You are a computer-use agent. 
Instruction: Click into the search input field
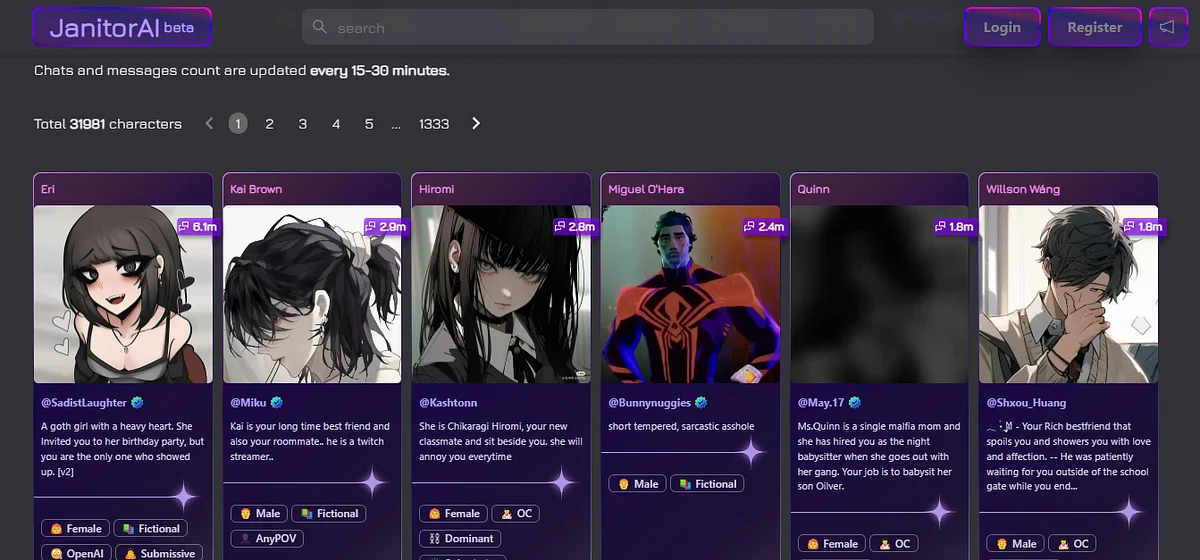[600, 28]
